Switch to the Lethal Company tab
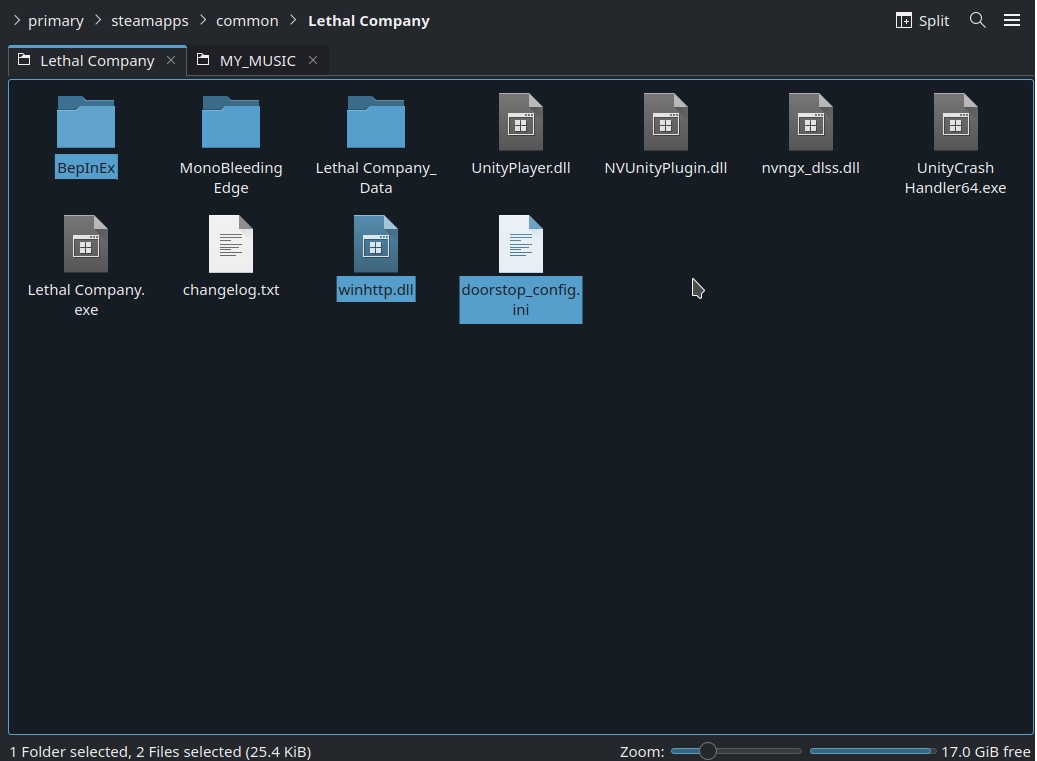Image resolution: width=1037 pixels, height=761 pixels. 97,61
